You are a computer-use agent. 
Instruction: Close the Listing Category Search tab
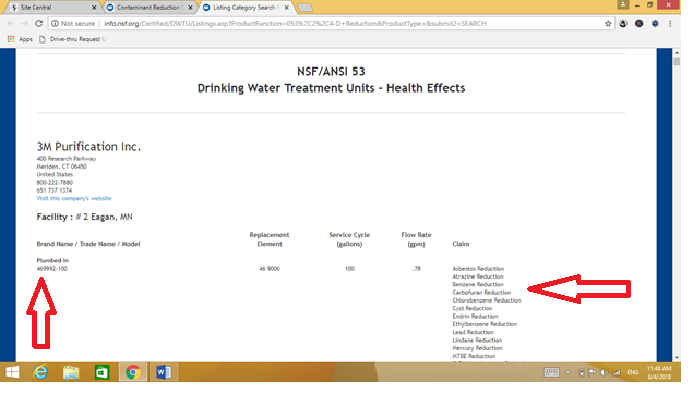click(x=287, y=8)
